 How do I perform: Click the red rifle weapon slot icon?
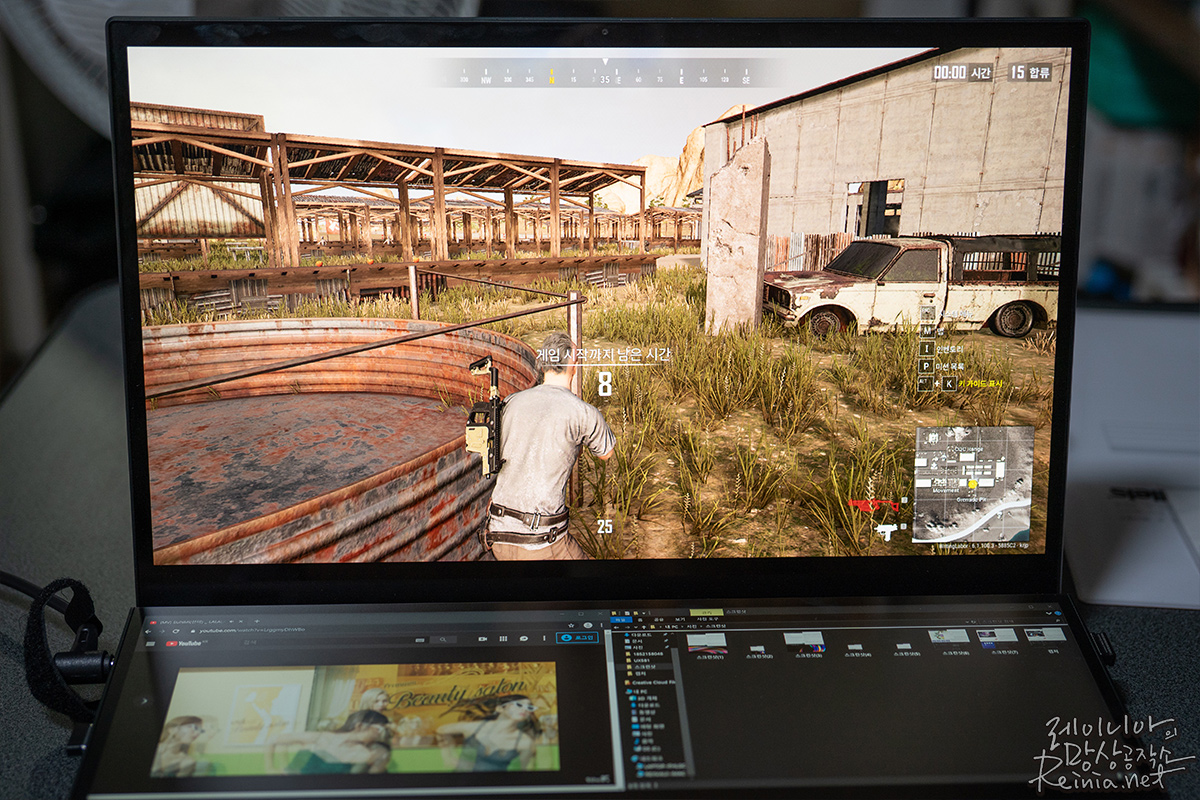[873, 503]
